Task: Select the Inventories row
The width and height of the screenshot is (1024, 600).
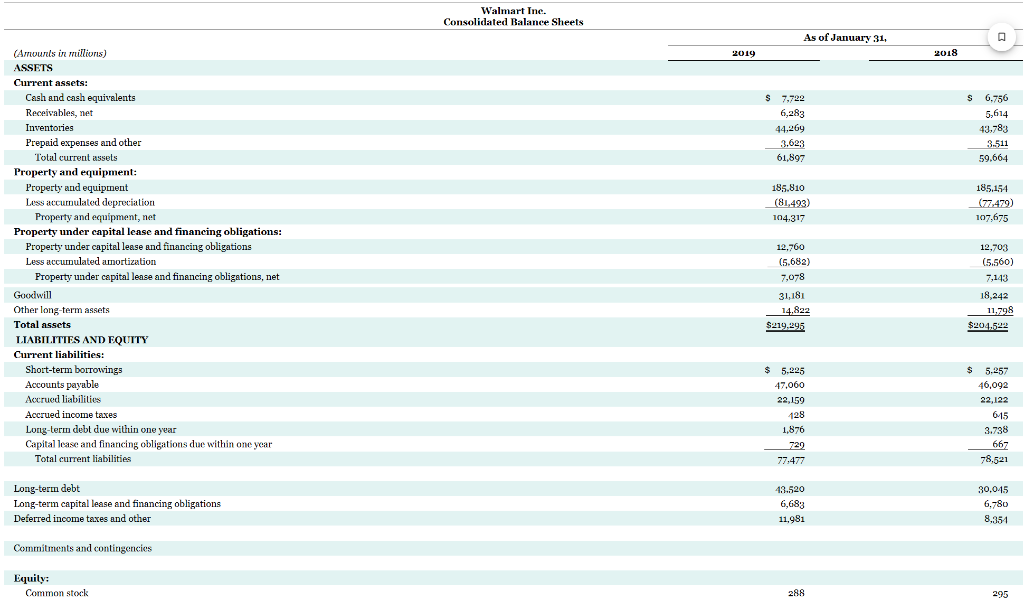Action: [x=49, y=127]
